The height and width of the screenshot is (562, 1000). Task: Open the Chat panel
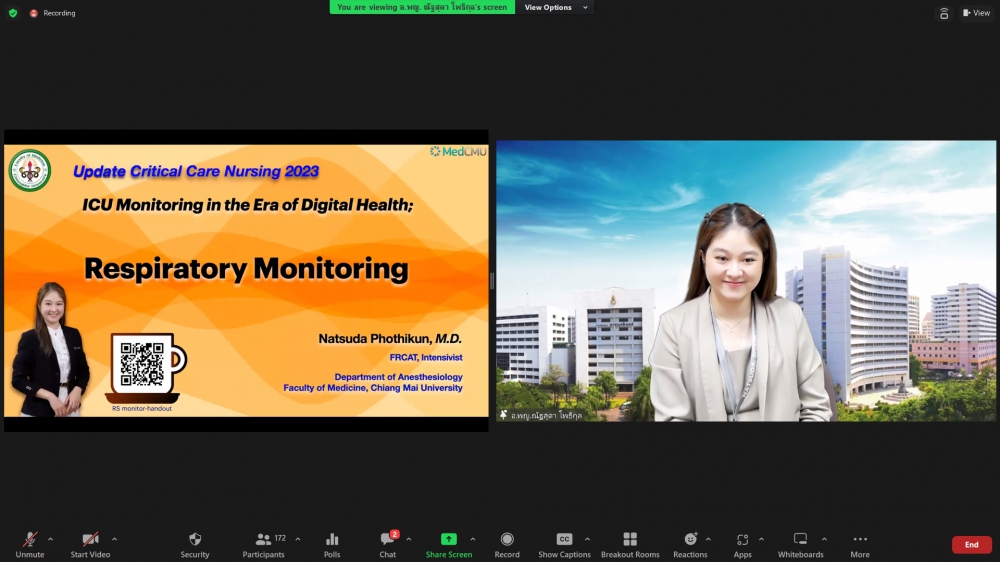[x=387, y=540]
